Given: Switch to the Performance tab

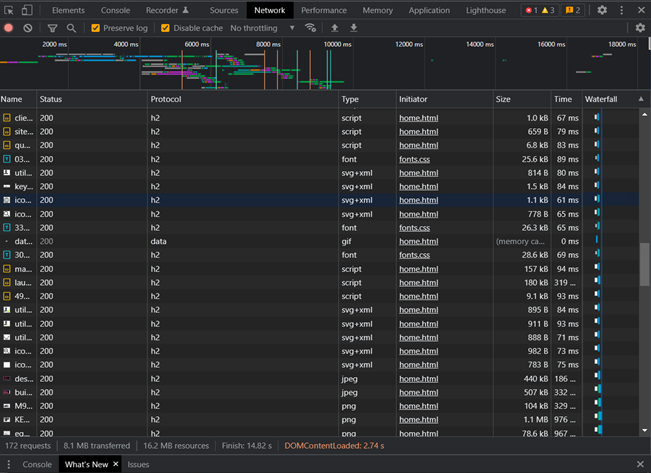Looking at the screenshot, I should pyautogui.click(x=323, y=10).
